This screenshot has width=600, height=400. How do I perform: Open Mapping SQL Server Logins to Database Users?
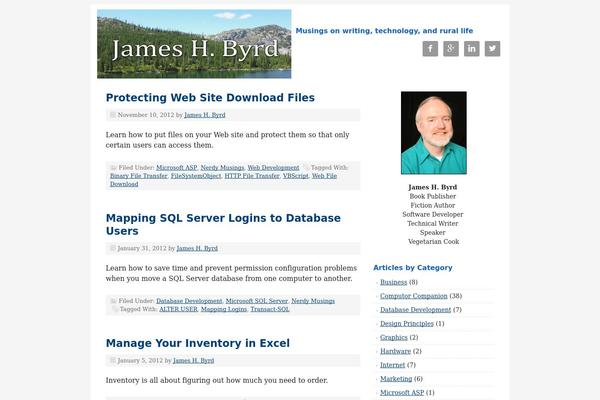coord(223,224)
